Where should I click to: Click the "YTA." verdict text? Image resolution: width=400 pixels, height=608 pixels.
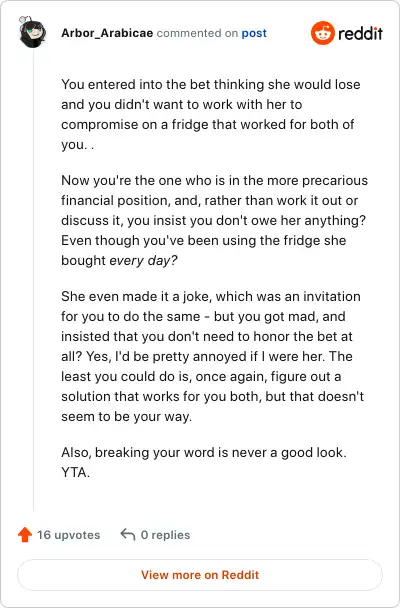pyautogui.click(x=75, y=473)
